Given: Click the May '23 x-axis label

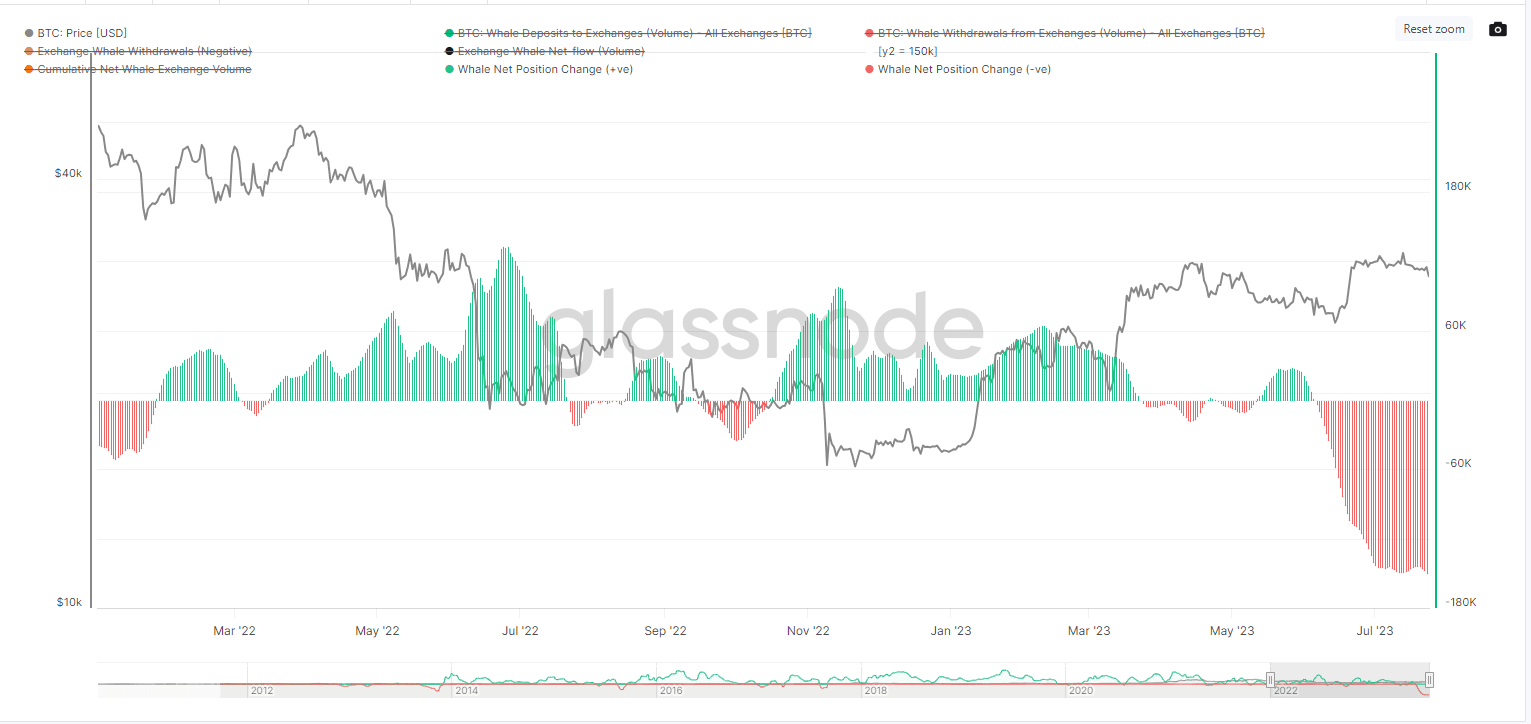Looking at the screenshot, I should click(1232, 631).
